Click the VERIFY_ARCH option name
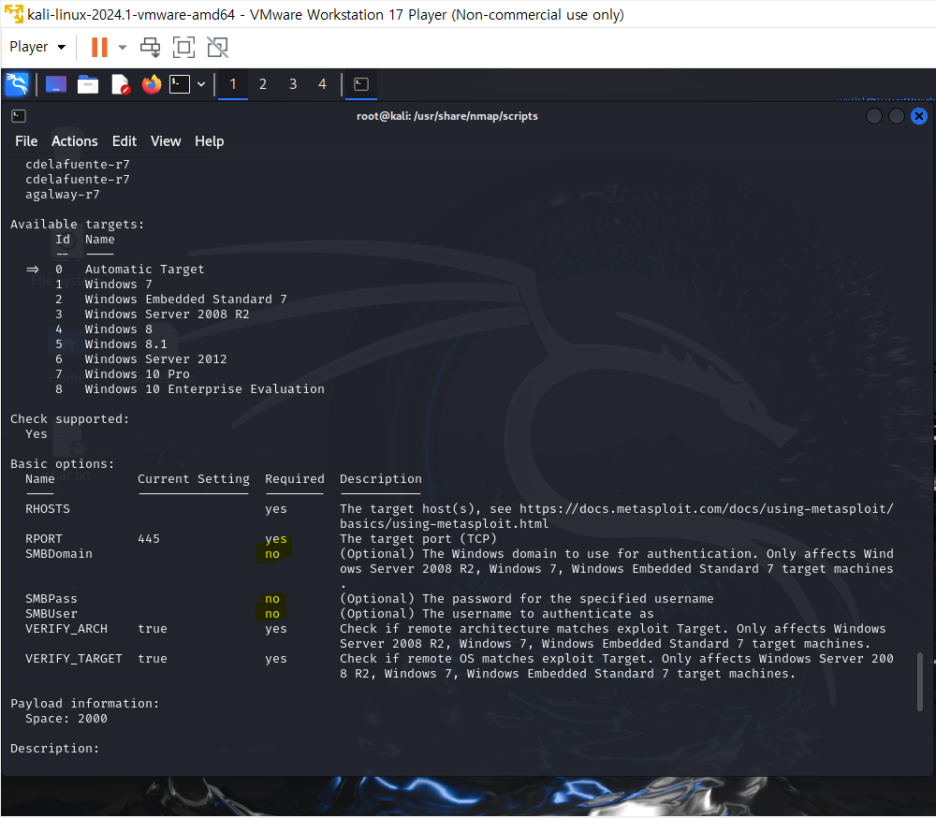Viewport: 936px width, 818px height. click(x=66, y=628)
